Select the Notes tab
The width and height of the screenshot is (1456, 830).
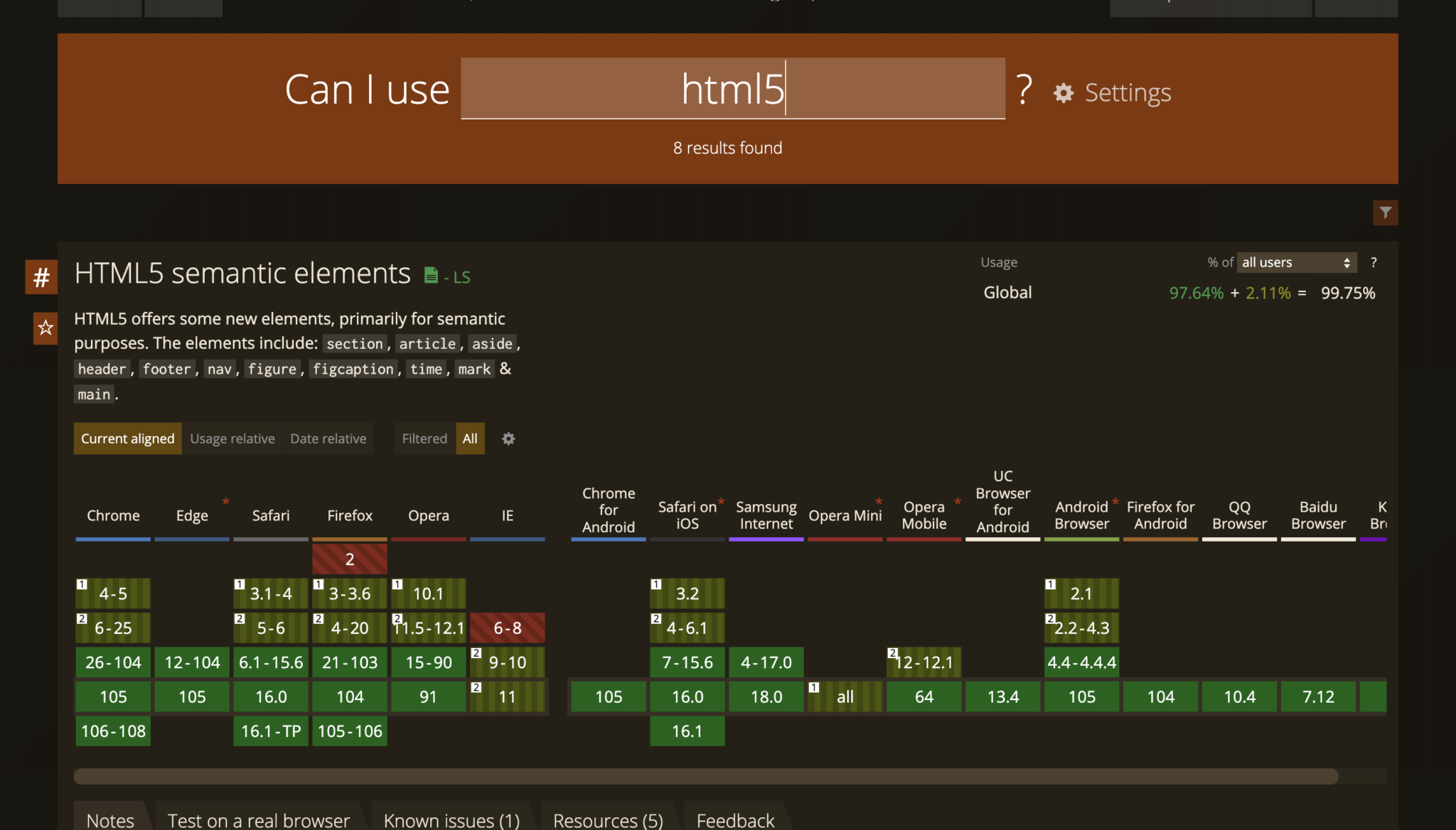pyautogui.click(x=109, y=819)
